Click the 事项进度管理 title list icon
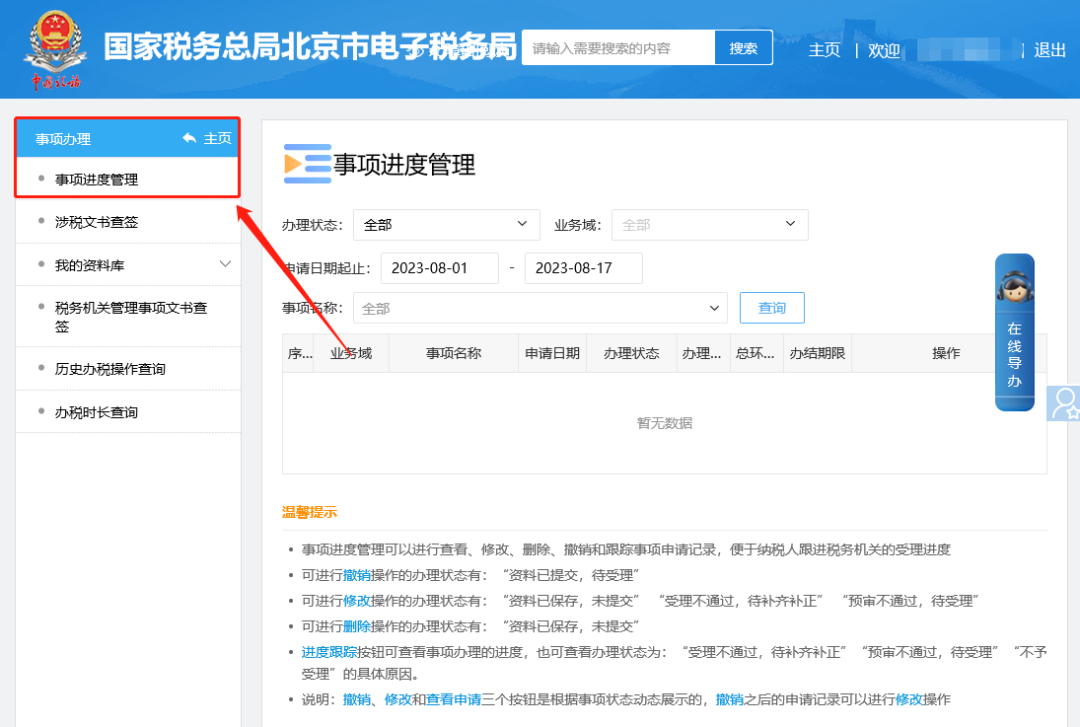Viewport: 1080px width, 727px height. click(x=307, y=164)
